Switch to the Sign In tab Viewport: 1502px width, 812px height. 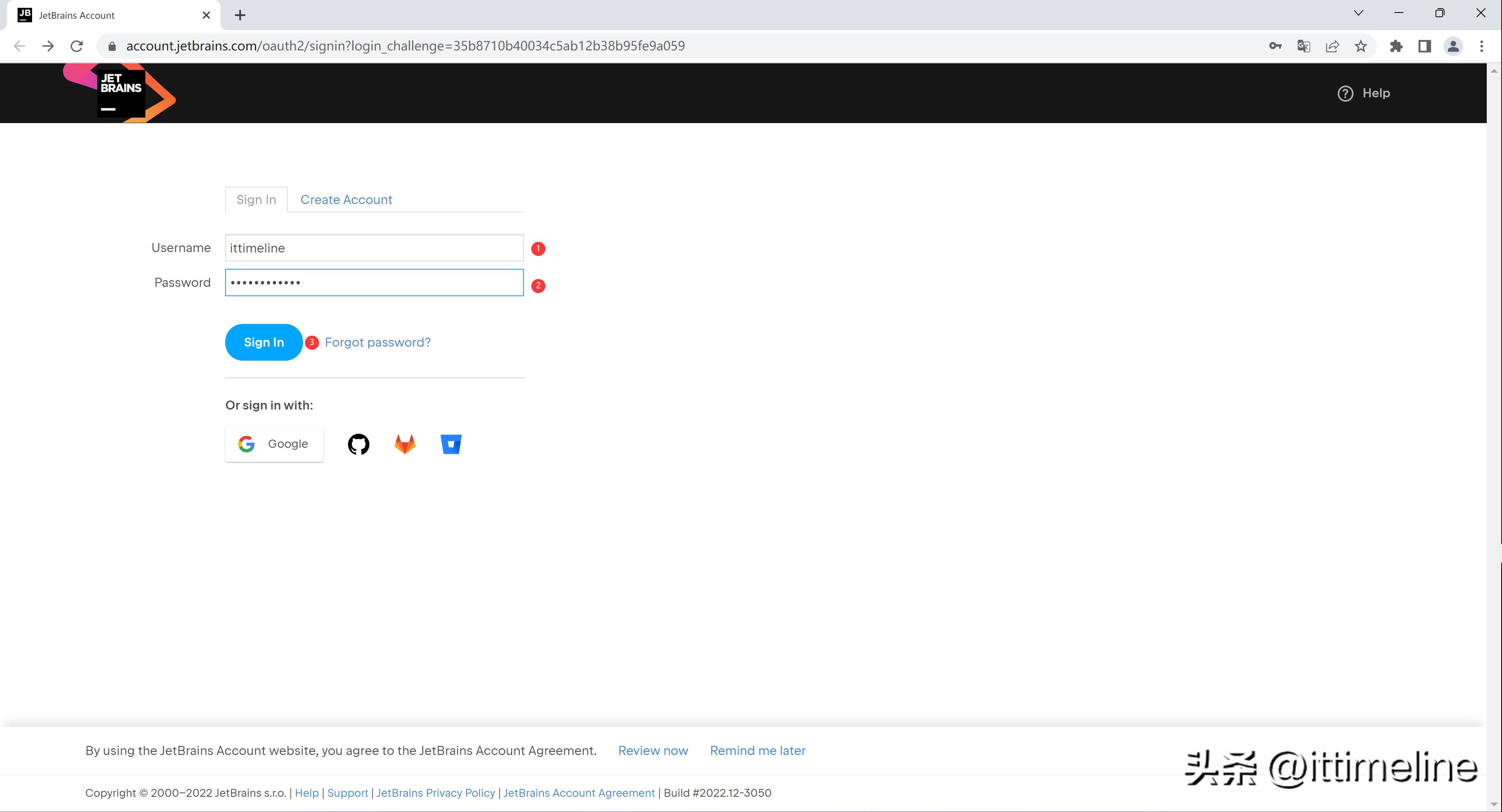pos(256,199)
